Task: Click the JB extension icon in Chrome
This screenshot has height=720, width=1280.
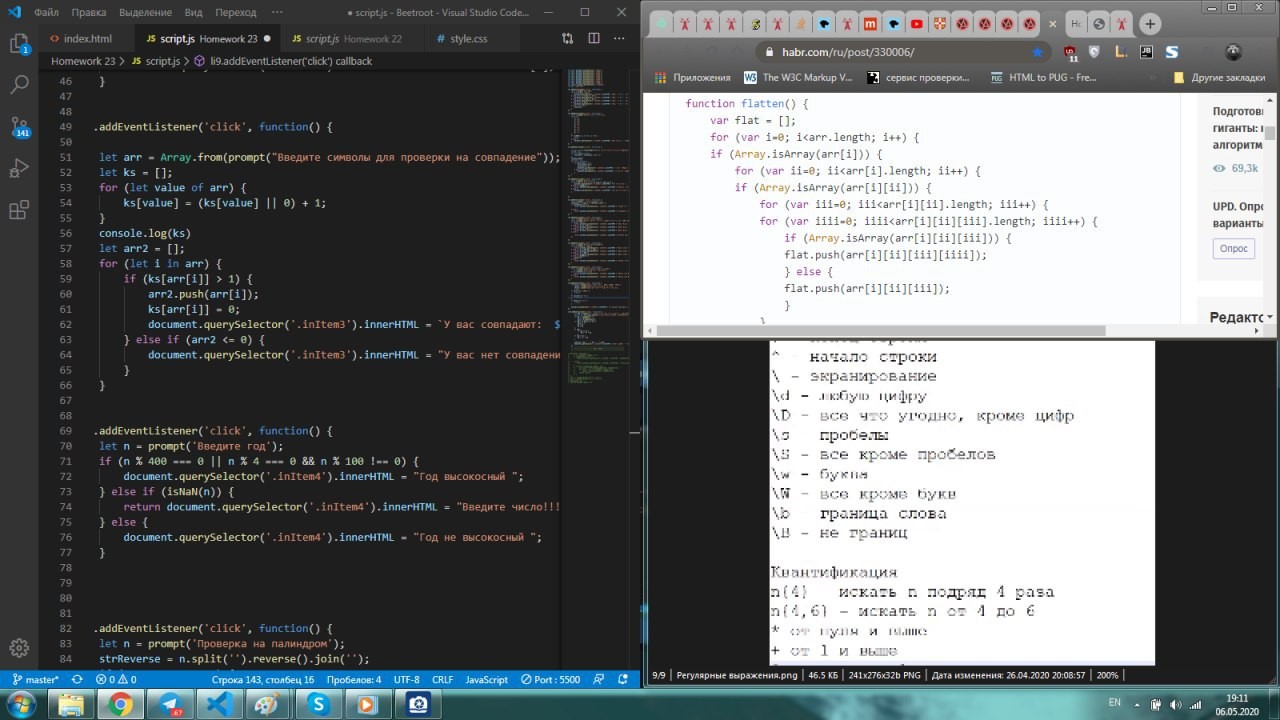Action: 1146,52
